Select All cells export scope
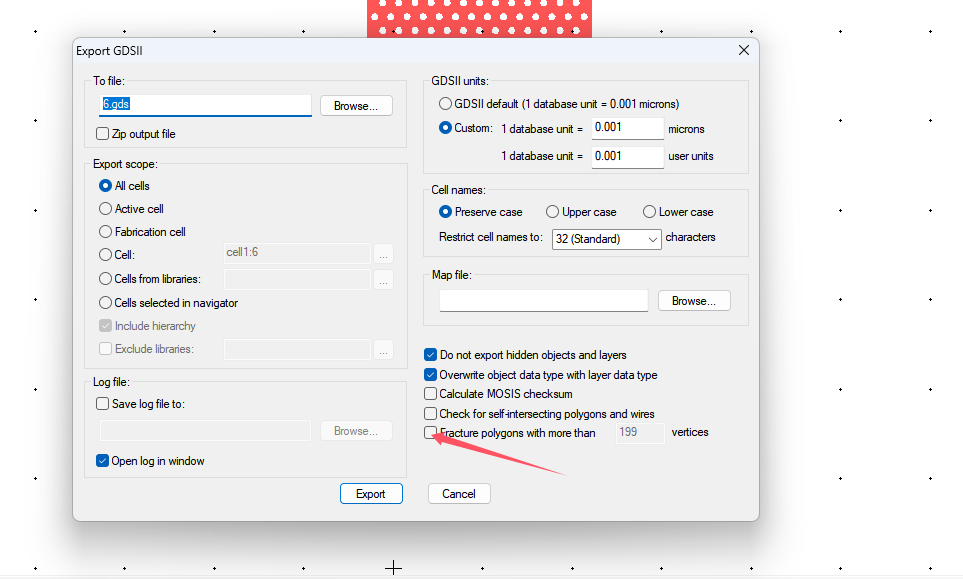Screen dimensions: 963x579 pos(105,185)
